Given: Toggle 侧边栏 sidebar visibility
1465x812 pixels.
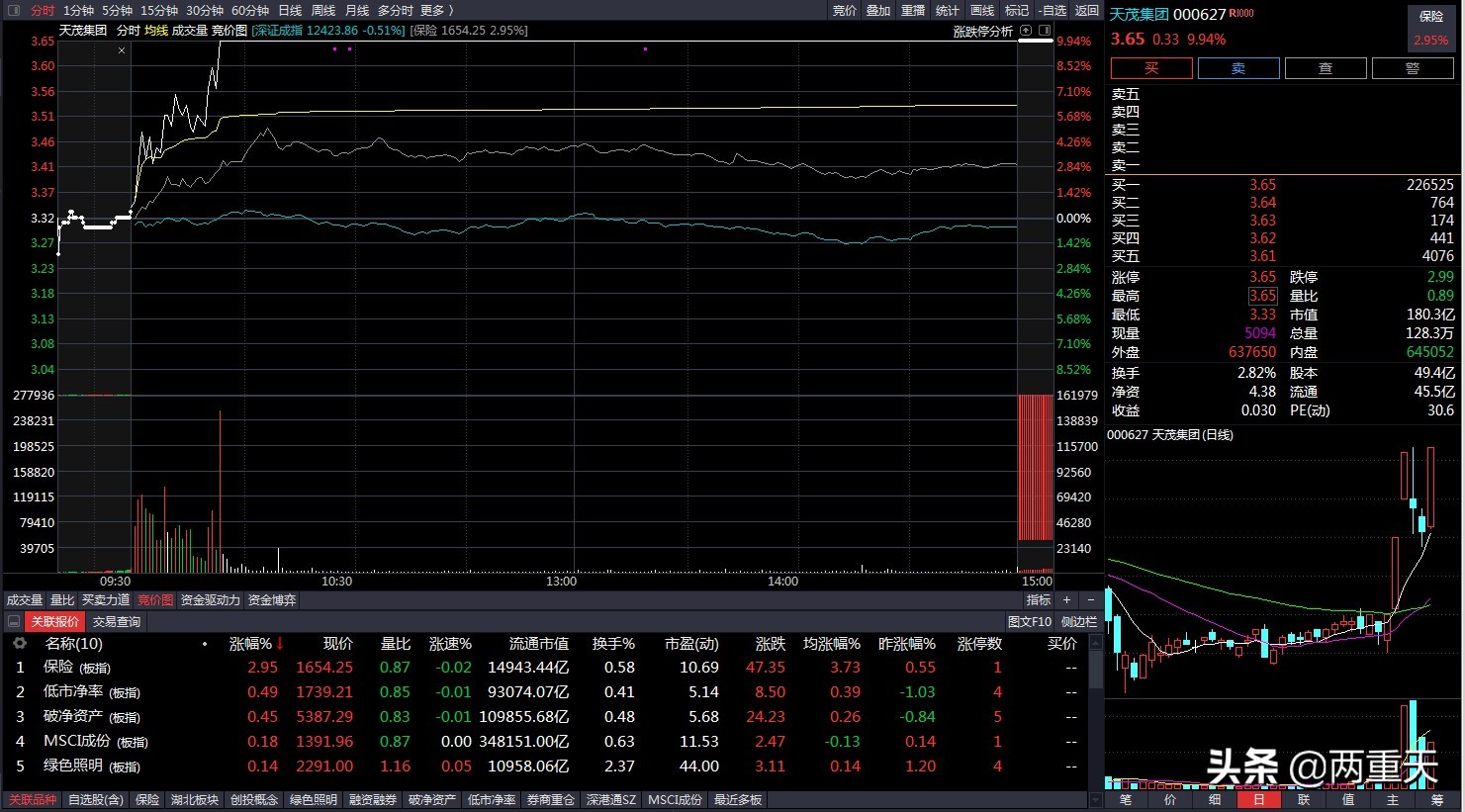Looking at the screenshot, I should pos(1078,622).
